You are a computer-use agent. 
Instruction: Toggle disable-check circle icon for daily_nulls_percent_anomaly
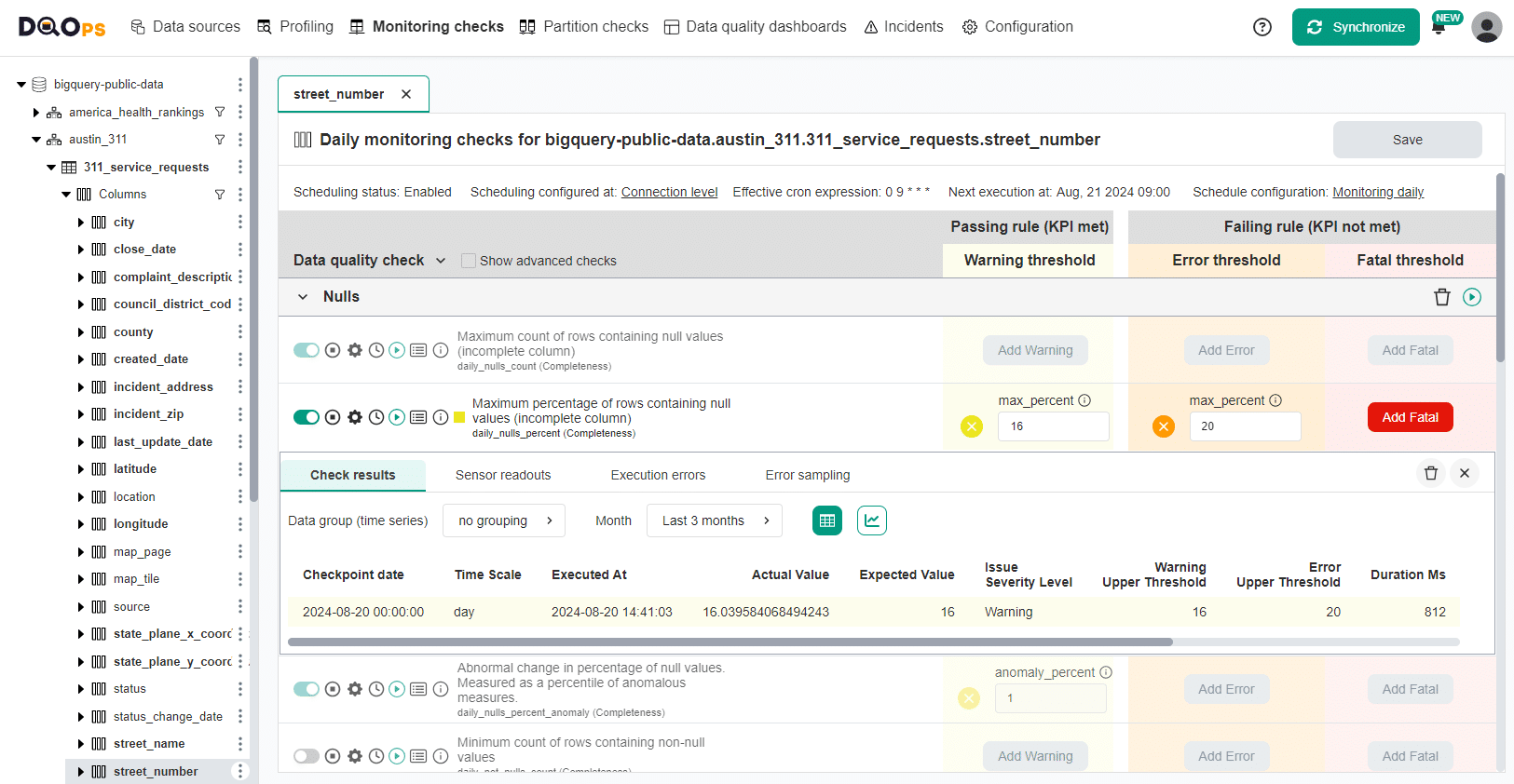click(333, 689)
